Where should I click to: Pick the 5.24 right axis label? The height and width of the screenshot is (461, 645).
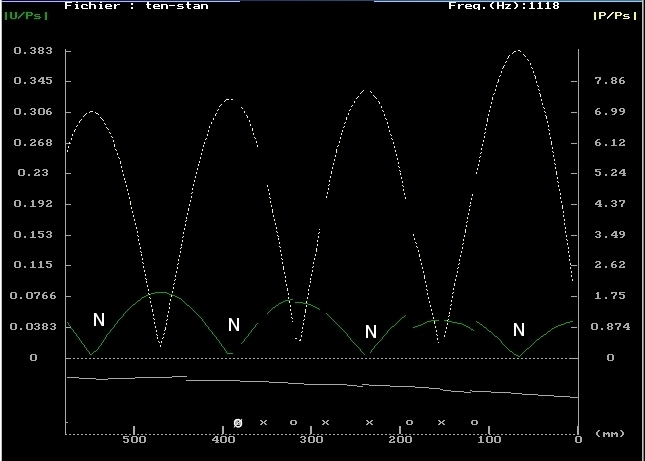click(610, 173)
